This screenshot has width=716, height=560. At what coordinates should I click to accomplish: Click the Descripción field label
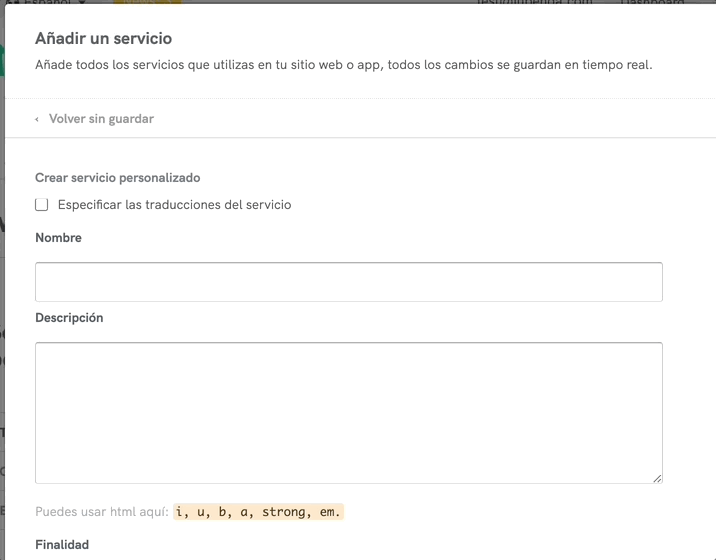[x=69, y=318]
